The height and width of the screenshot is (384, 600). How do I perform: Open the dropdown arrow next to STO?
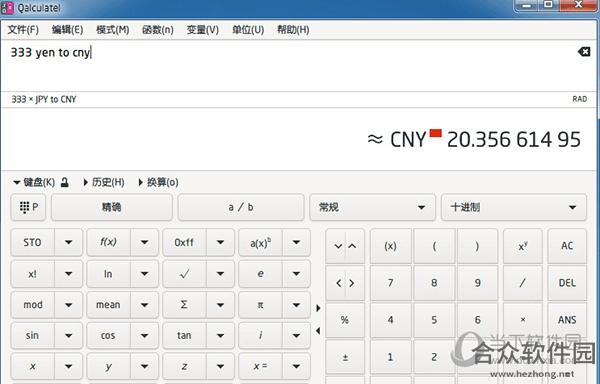pos(68,242)
